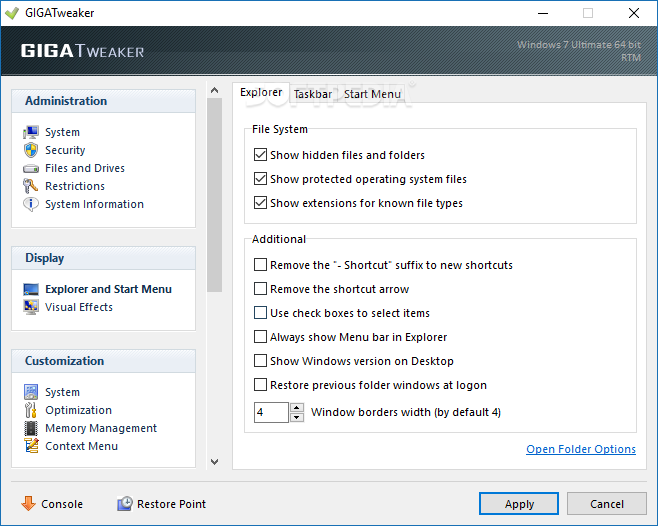Click the Display section header
Screen dimensions: 658x526
[103, 258]
